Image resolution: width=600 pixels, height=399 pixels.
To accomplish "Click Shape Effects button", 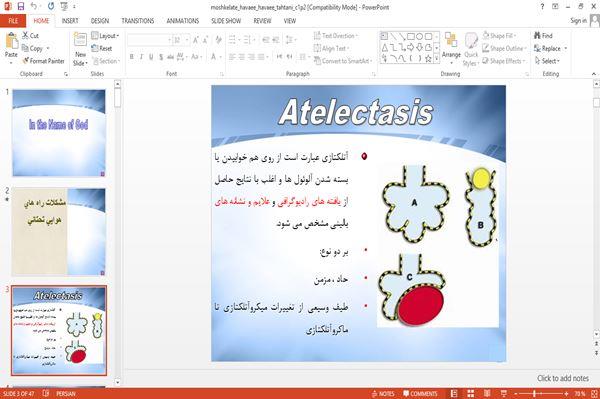I will pos(504,61).
